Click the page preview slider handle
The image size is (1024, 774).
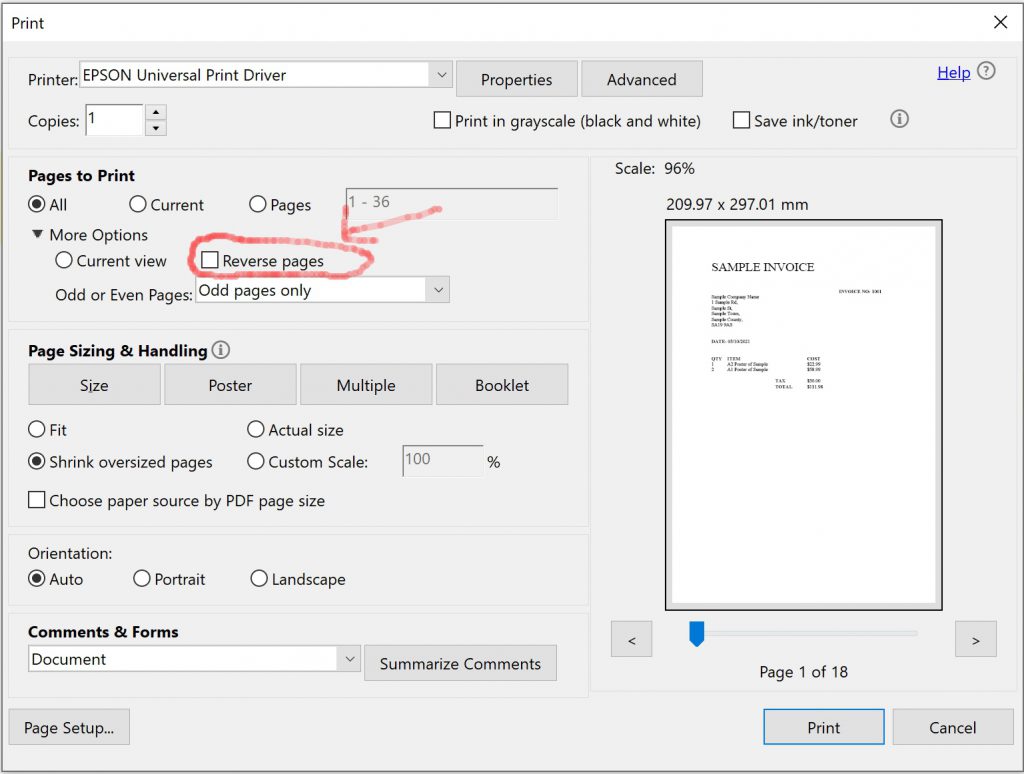click(697, 633)
